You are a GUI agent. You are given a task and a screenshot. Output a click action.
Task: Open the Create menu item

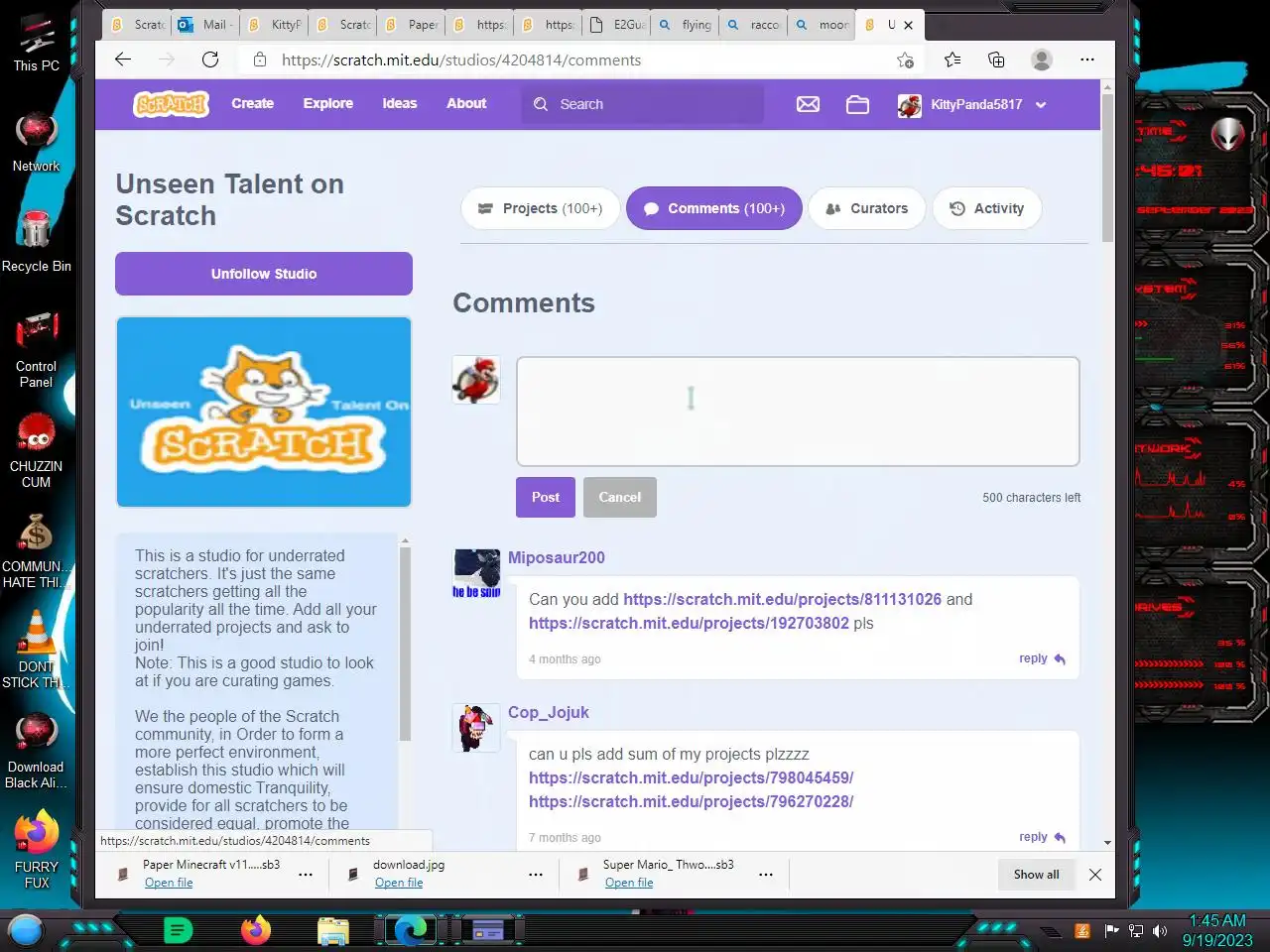[253, 103]
